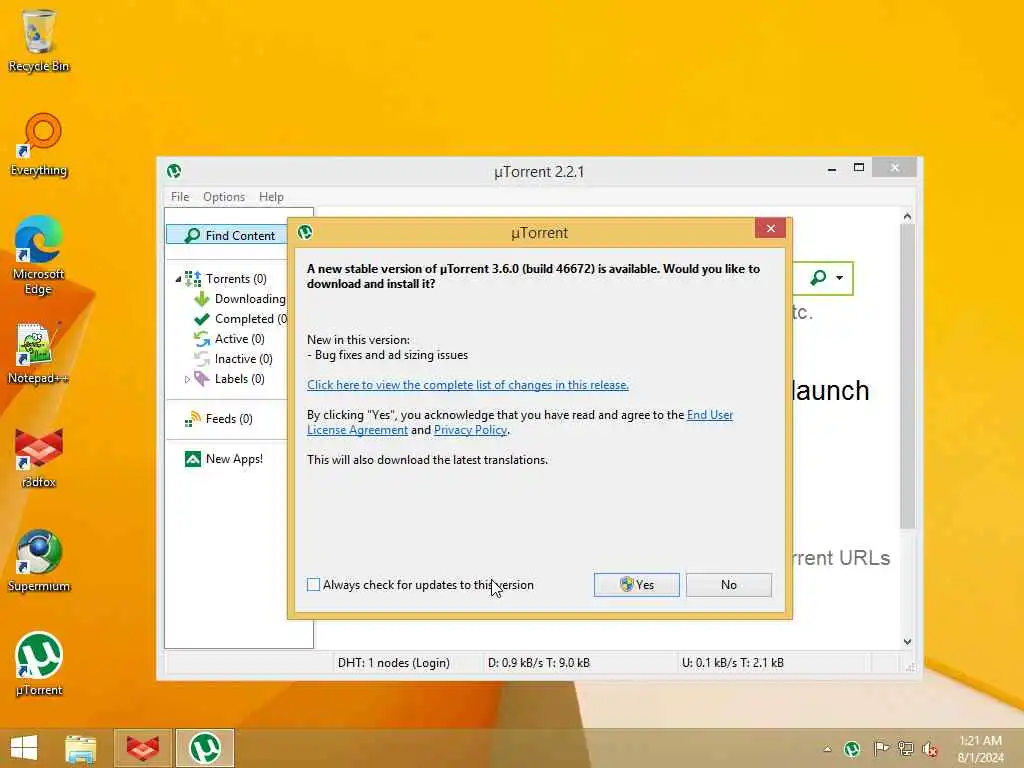Click the muted volume tray icon
This screenshot has height=768, width=1024.
(x=930, y=749)
